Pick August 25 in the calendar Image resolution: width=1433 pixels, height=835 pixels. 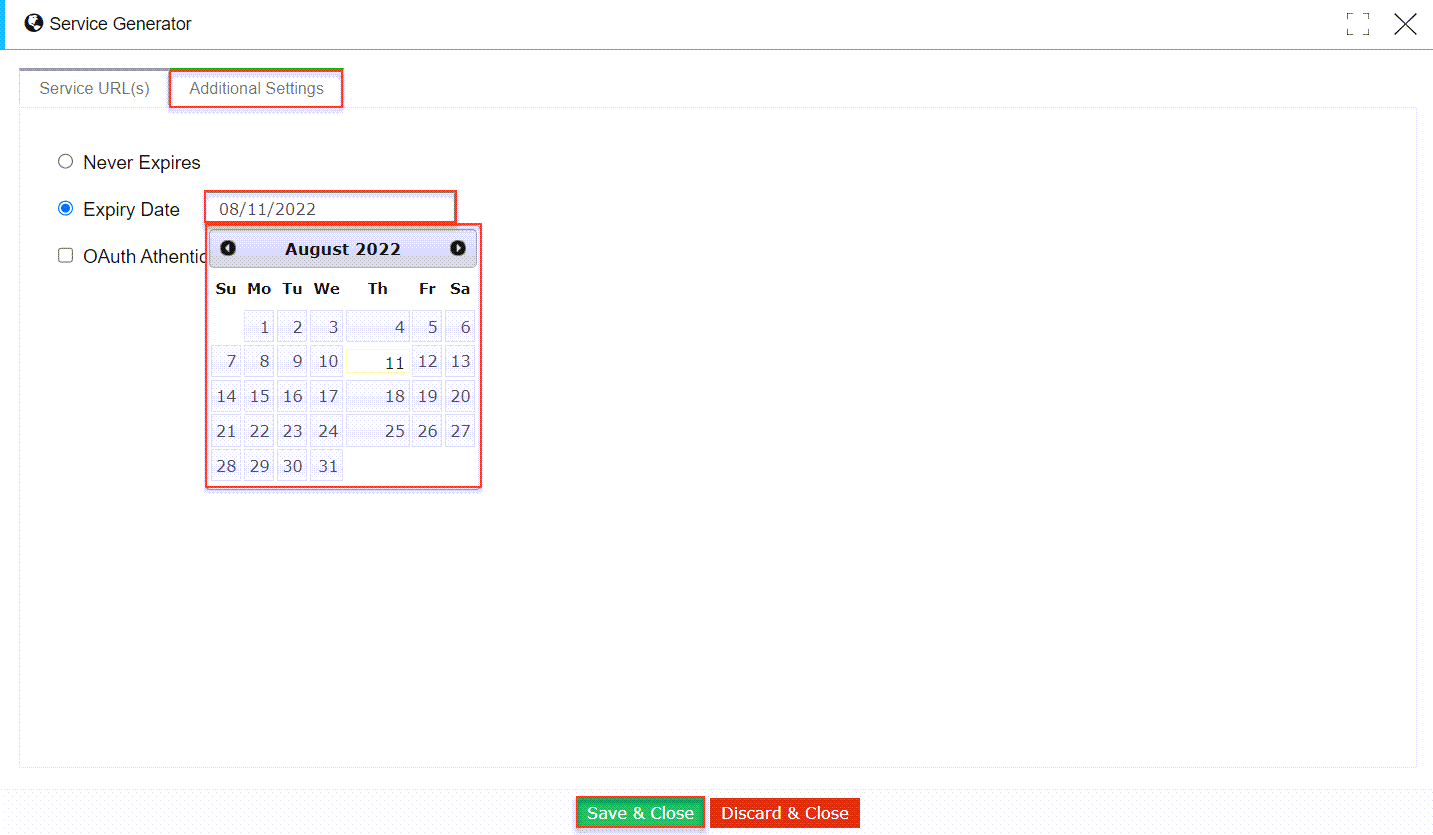pos(378,431)
